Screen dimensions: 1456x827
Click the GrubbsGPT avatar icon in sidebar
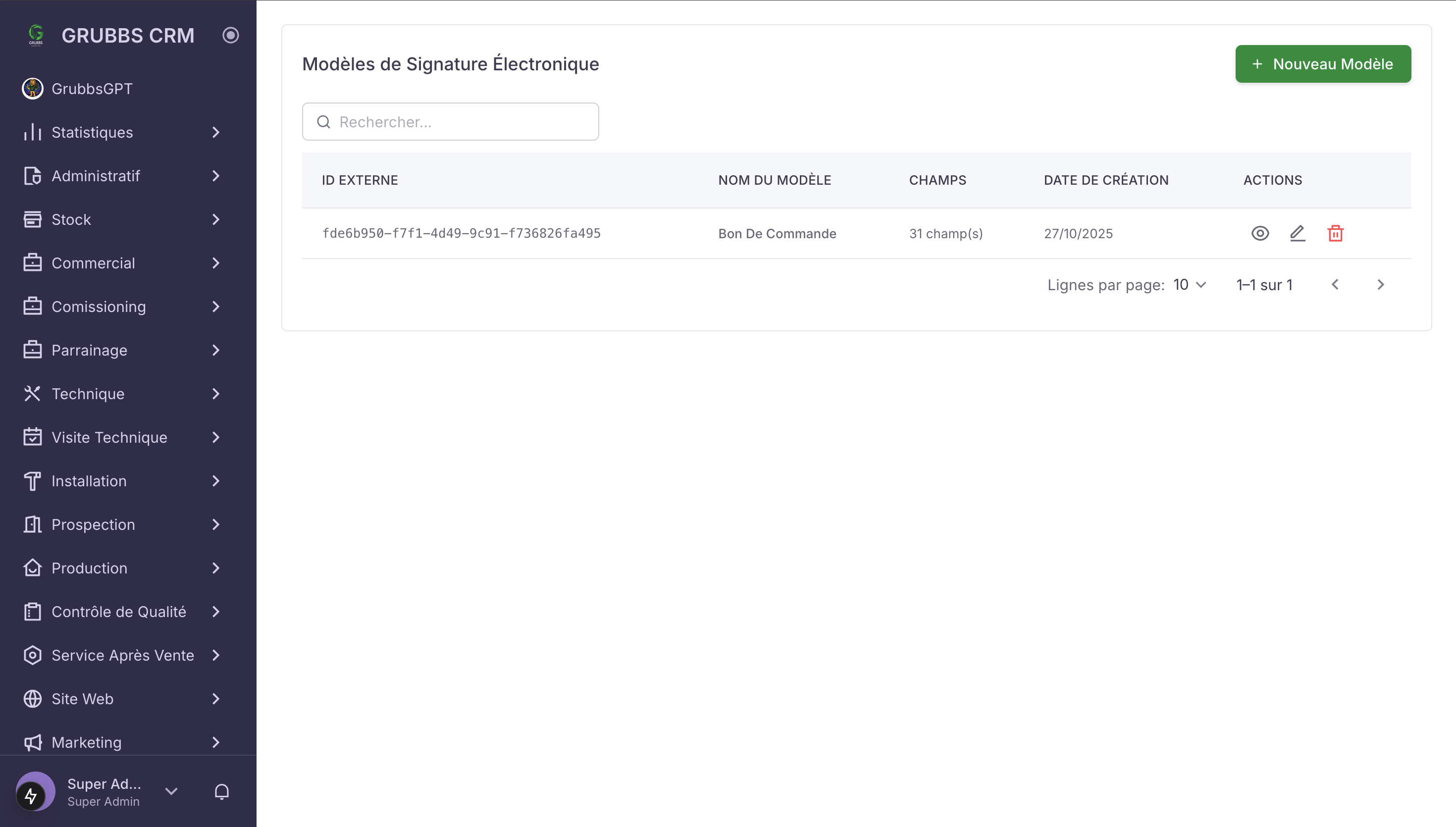tap(32, 89)
